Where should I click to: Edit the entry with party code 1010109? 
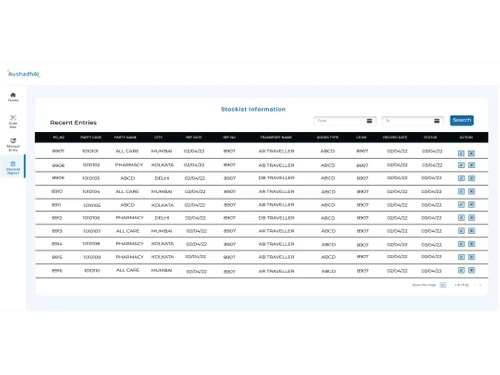tap(461, 257)
